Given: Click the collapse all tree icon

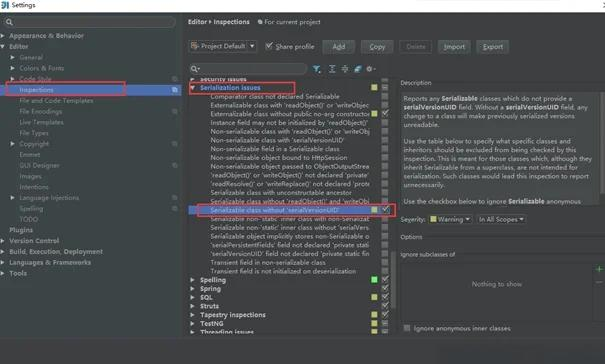Looking at the screenshot, I should (345, 69).
